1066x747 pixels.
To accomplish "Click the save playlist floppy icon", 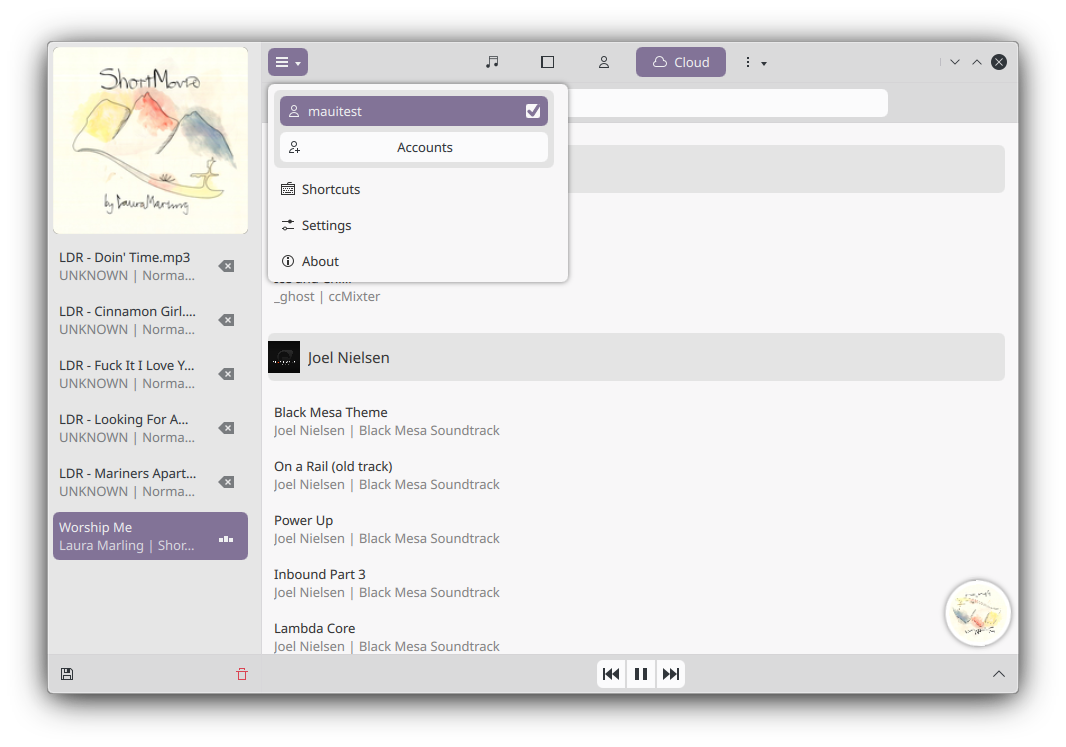I will click(x=67, y=674).
